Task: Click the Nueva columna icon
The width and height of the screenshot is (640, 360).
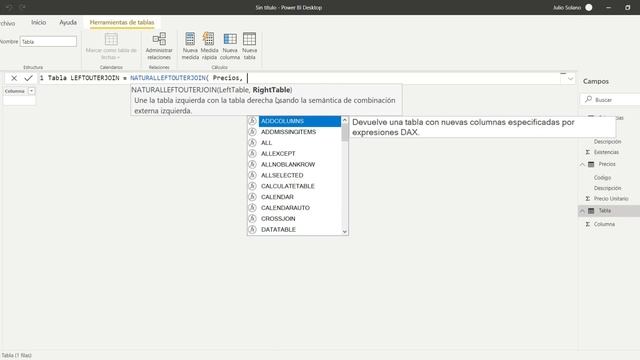Action: click(230, 39)
